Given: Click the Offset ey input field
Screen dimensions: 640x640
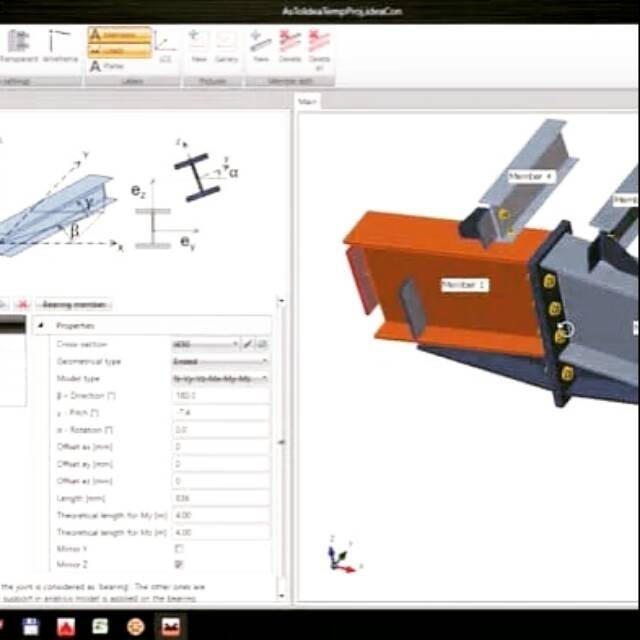Looking at the screenshot, I should (x=221, y=464).
